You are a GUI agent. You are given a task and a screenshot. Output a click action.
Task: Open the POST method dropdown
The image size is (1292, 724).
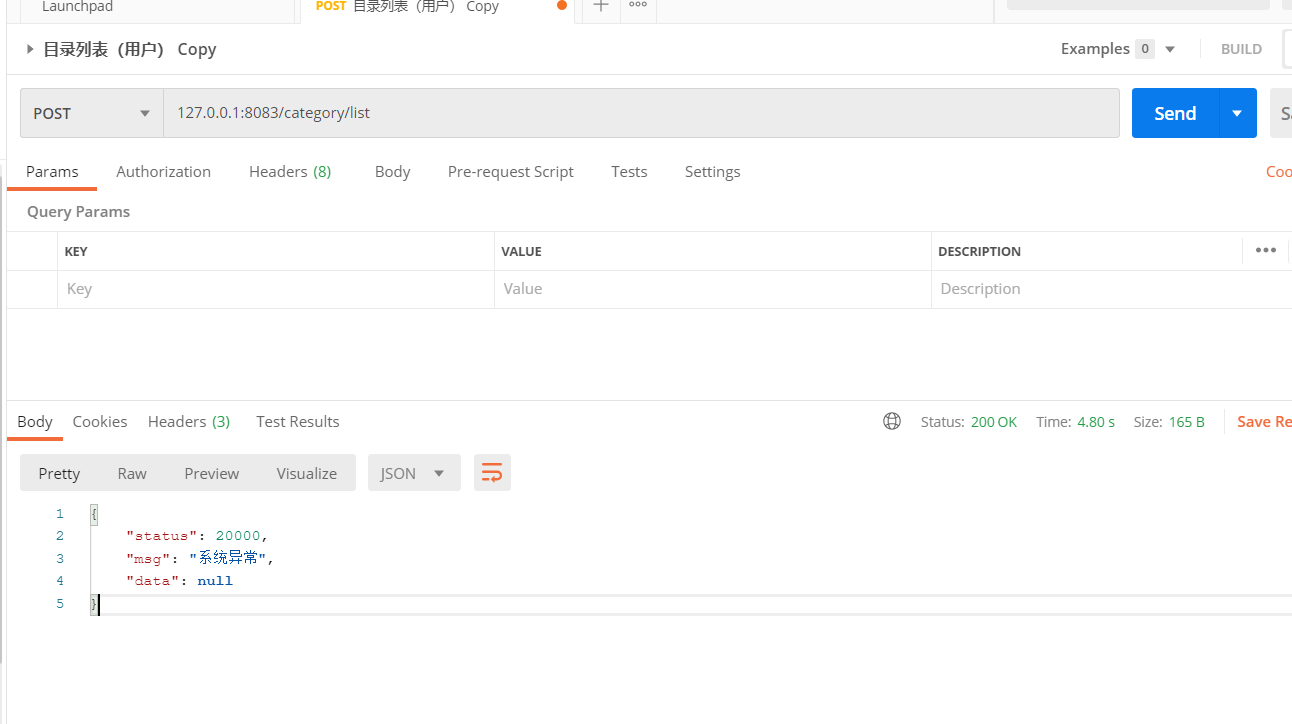point(92,113)
